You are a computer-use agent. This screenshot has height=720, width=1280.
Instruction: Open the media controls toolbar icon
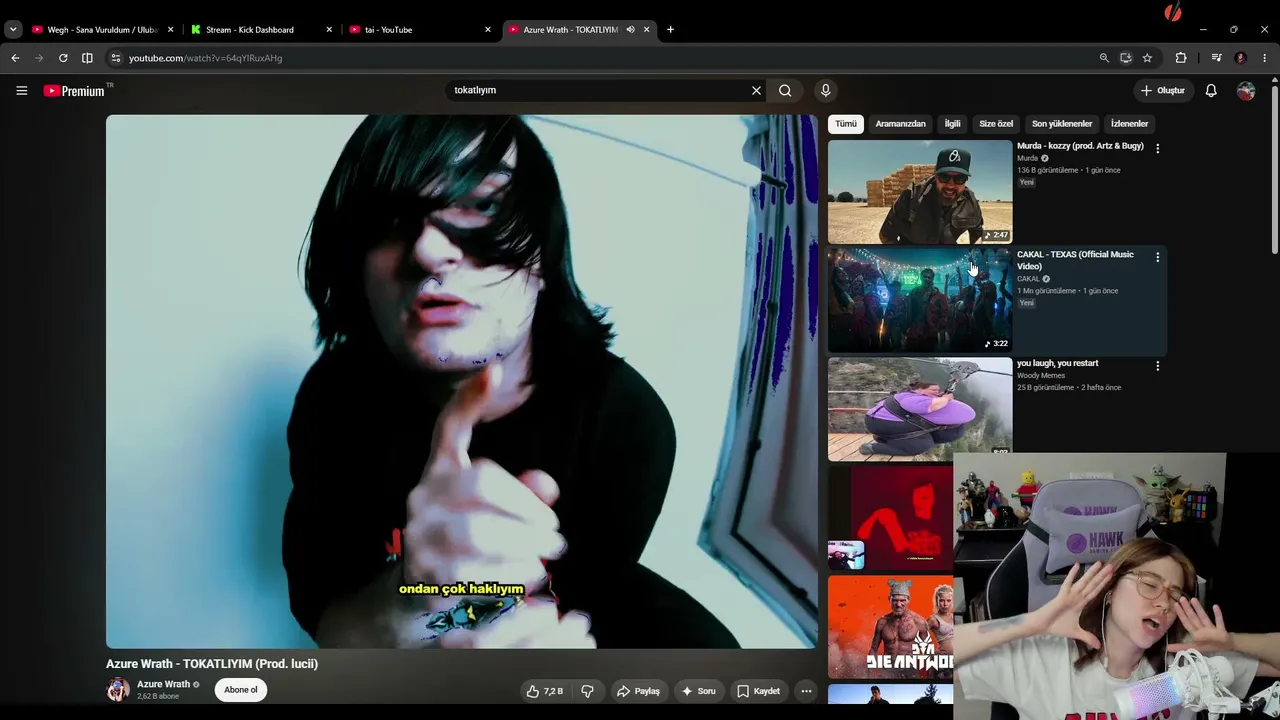1216,58
